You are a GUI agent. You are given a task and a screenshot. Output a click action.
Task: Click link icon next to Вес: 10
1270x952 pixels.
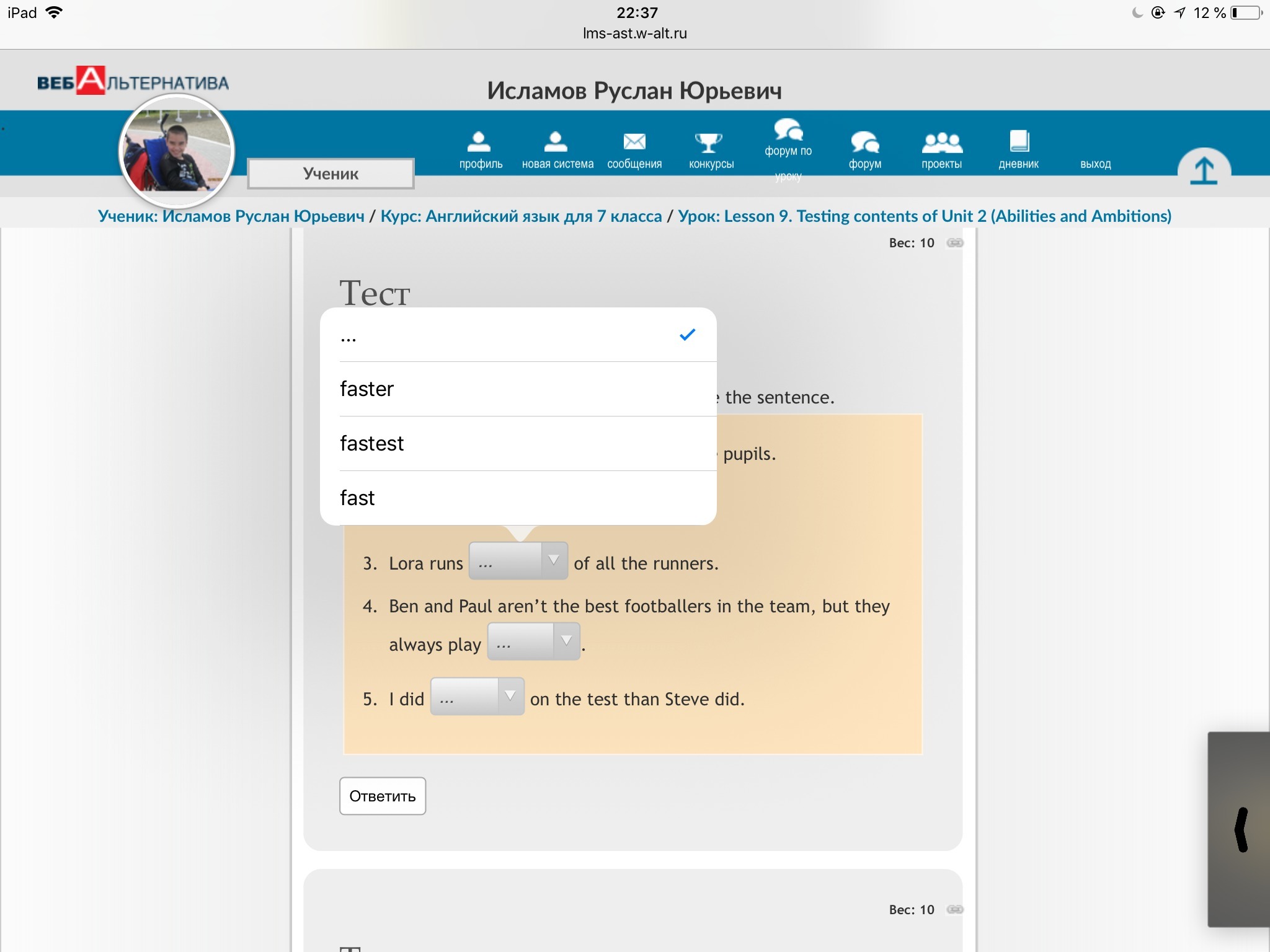click(x=955, y=243)
